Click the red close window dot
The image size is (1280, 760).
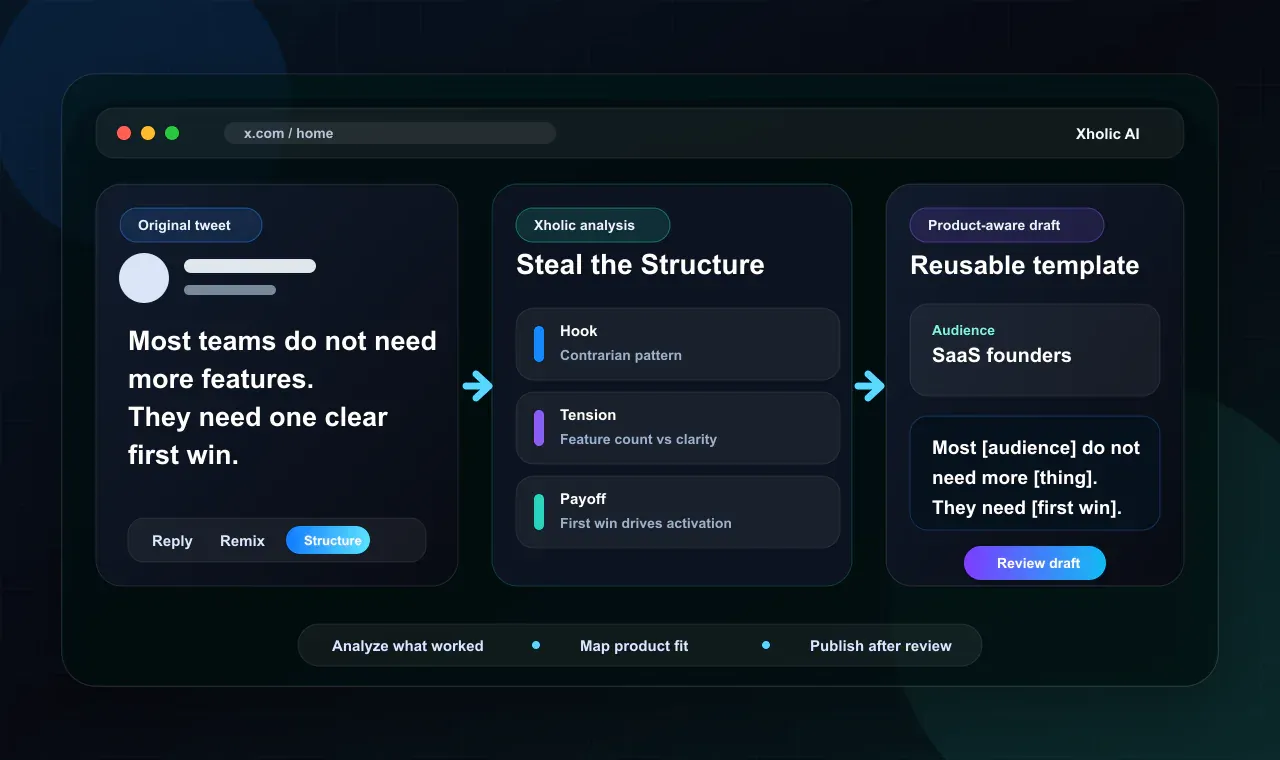coord(124,133)
